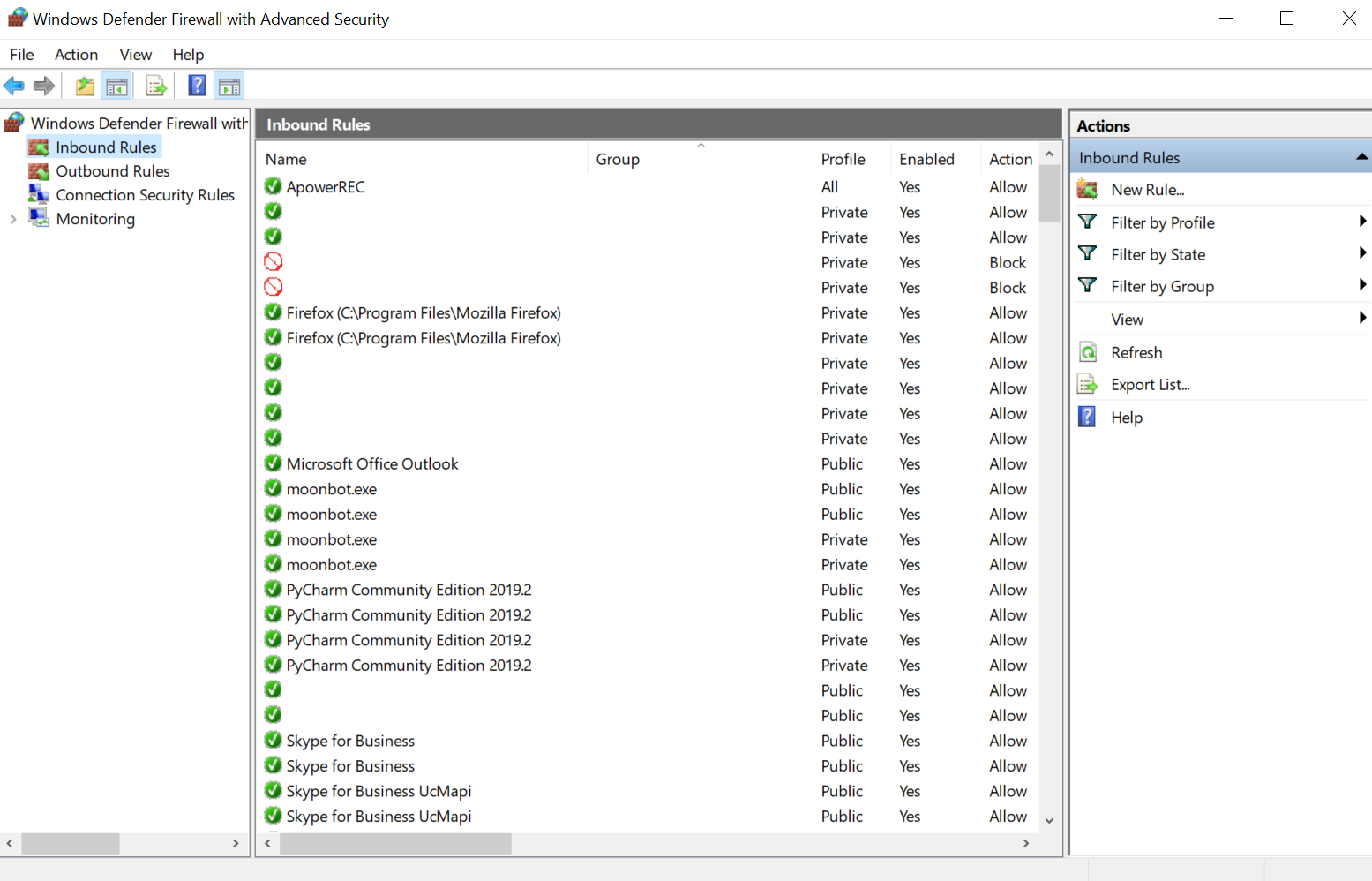Select the ApowerREC rule name

pos(326,187)
